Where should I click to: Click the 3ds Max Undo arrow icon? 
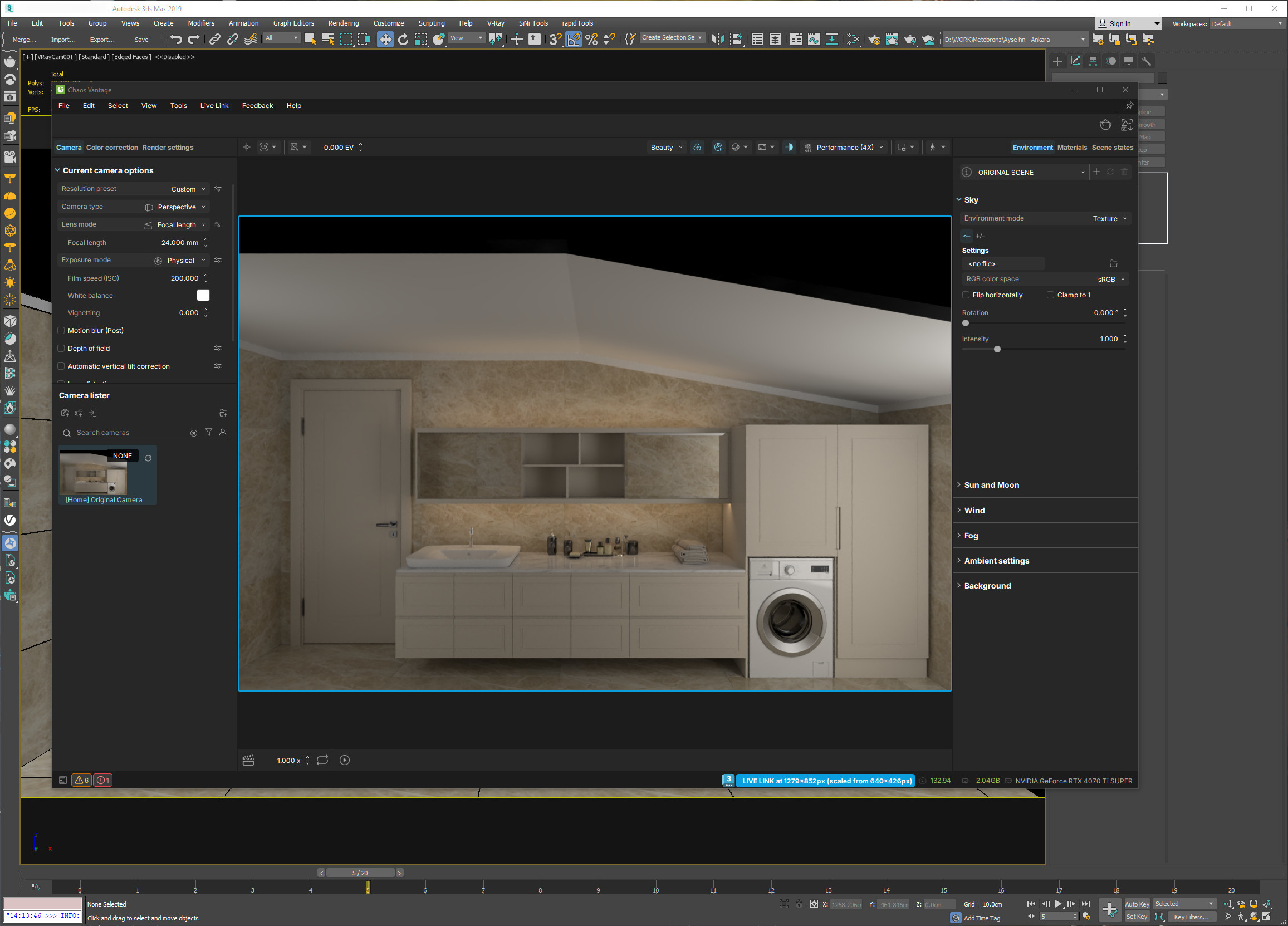pos(175,39)
